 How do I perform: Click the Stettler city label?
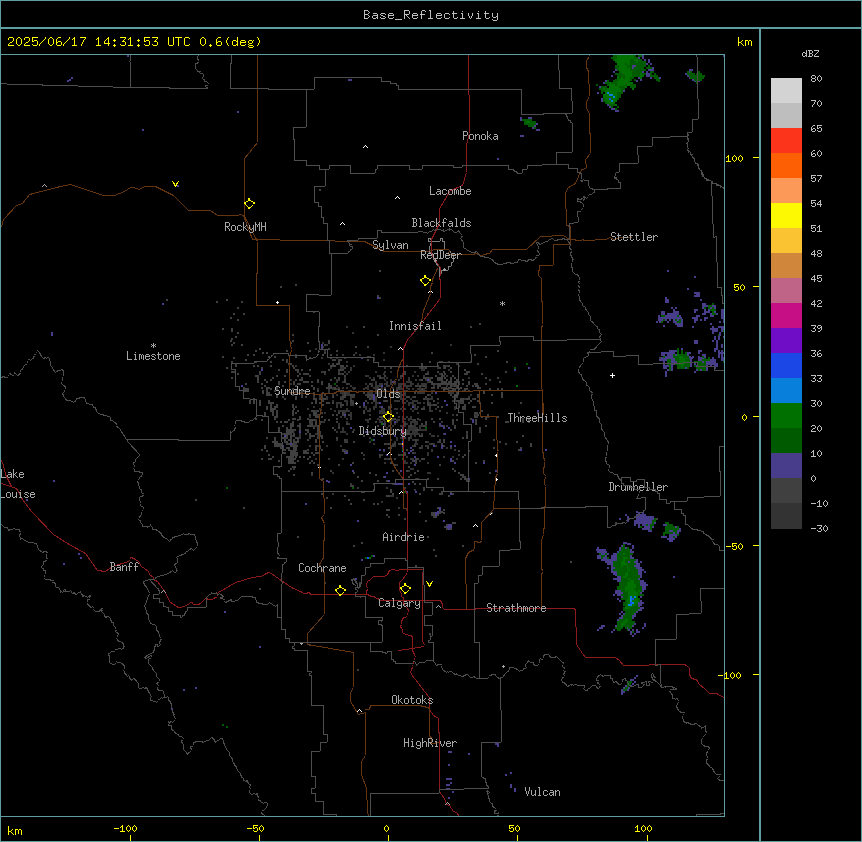click(x=634, y=237)
